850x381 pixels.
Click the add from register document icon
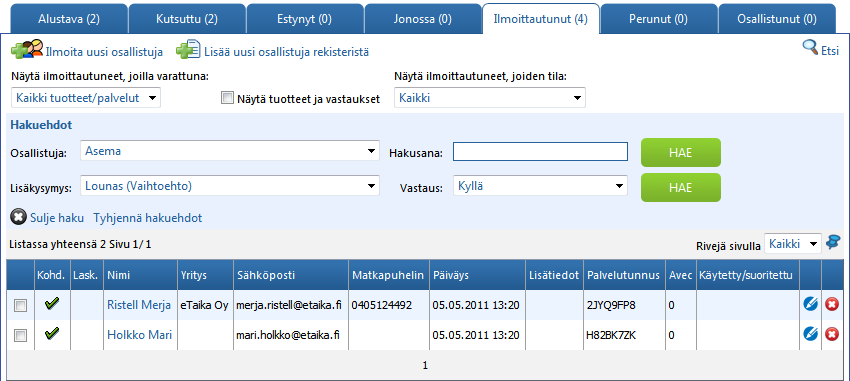coord(188,49)
